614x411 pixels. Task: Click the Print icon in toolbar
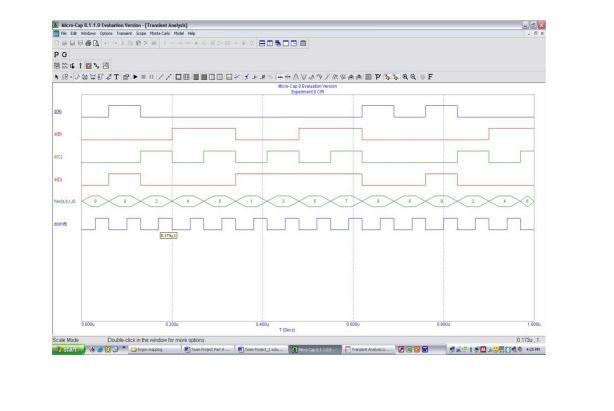[88, 43]
